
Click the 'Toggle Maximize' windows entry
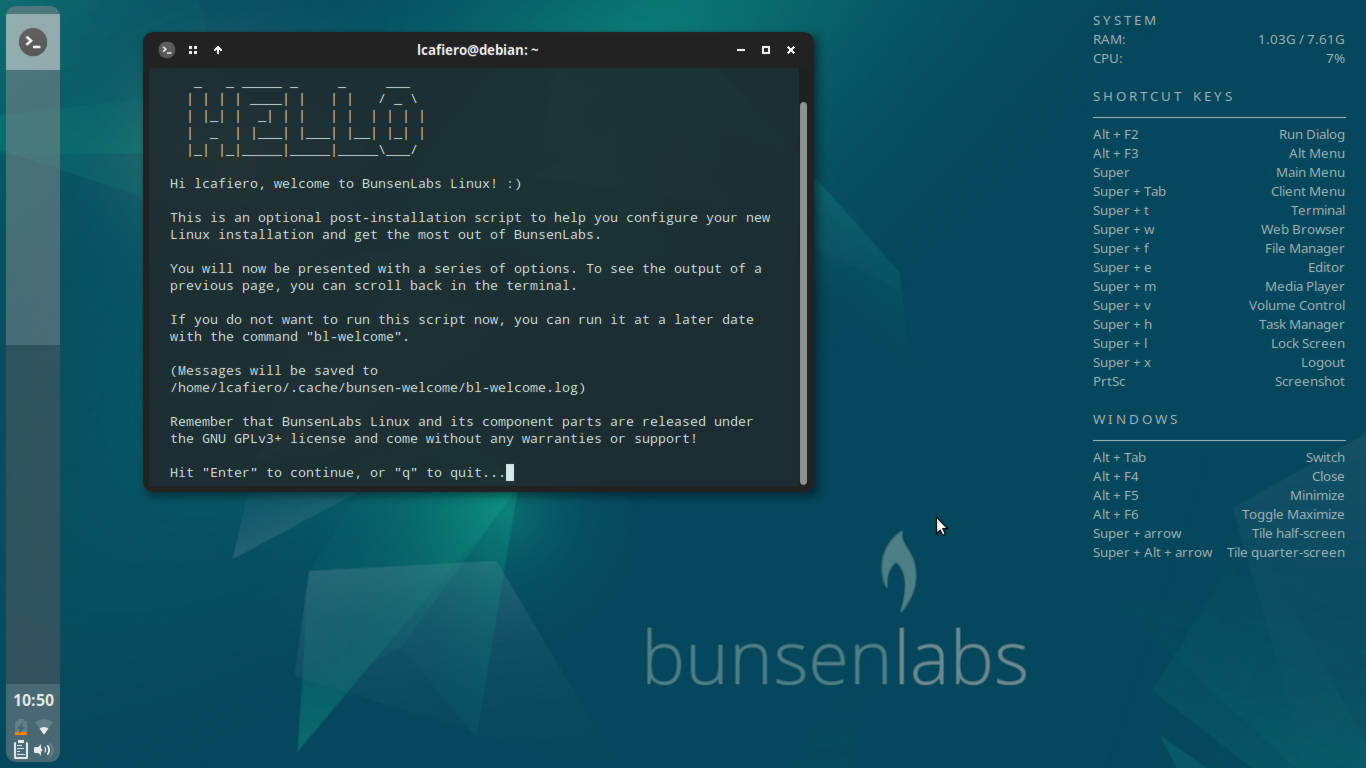(x=1293, y=515)
